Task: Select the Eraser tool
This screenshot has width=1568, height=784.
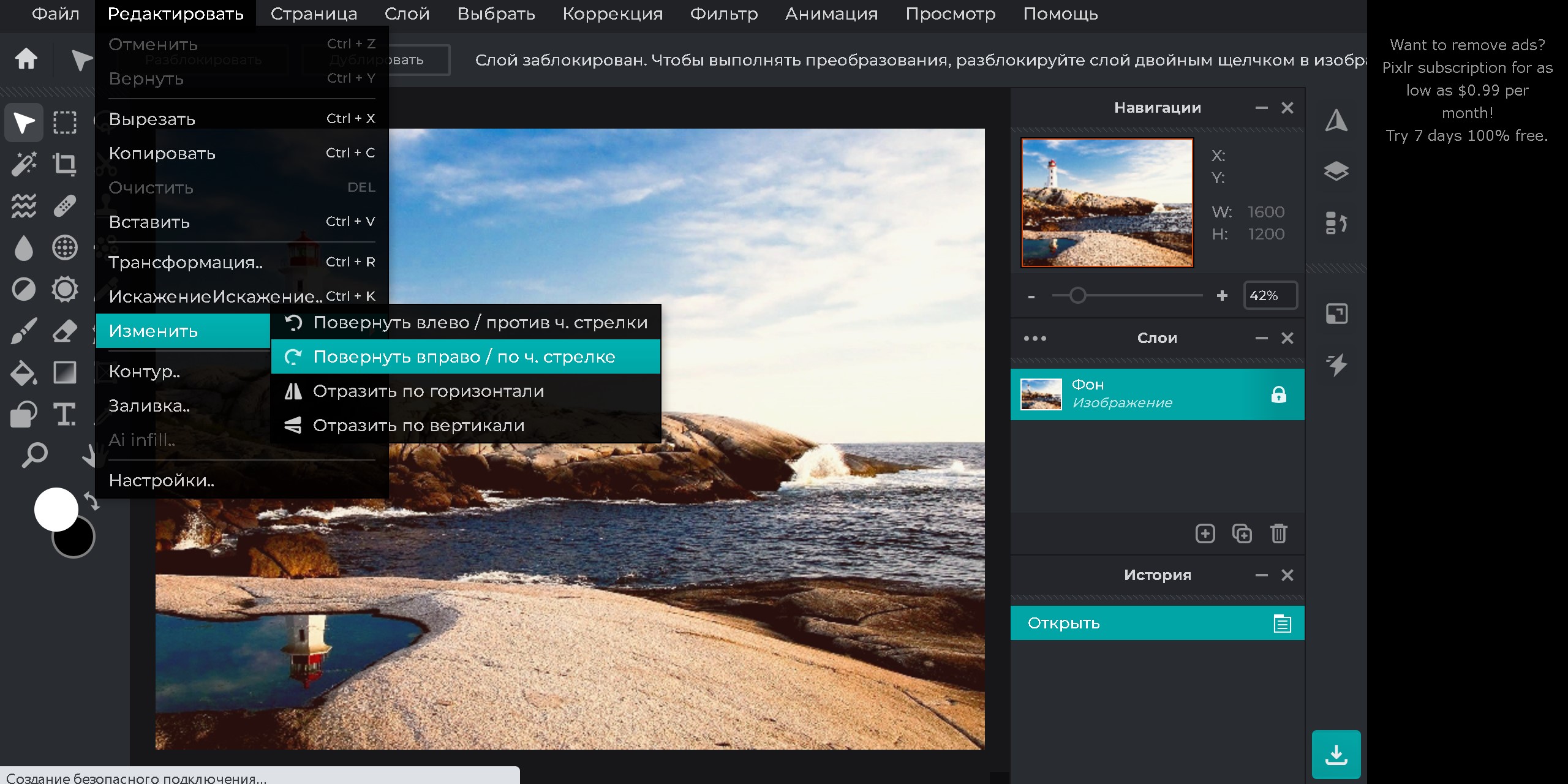Action: click(65, 331)
